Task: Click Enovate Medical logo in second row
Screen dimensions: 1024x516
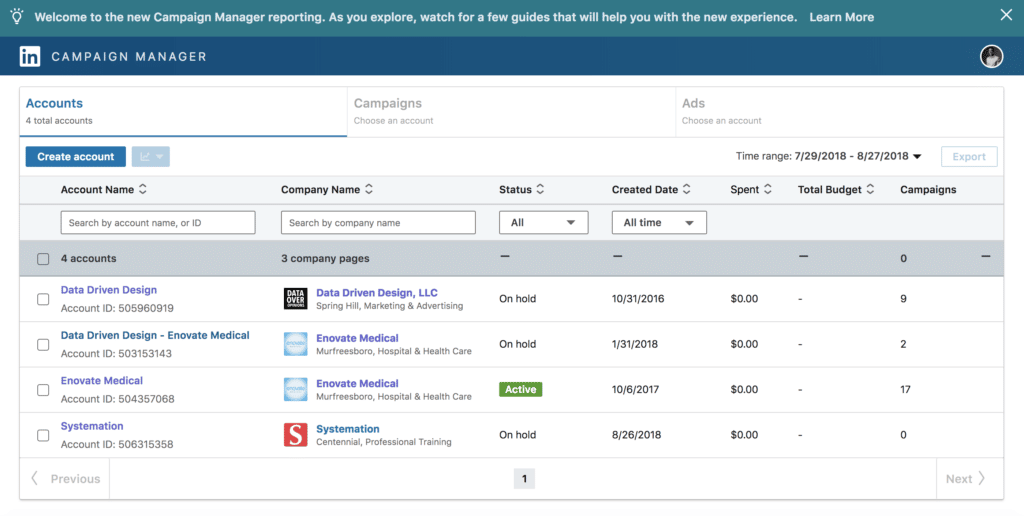Action: pyautogui.click(x=295, y=344)
